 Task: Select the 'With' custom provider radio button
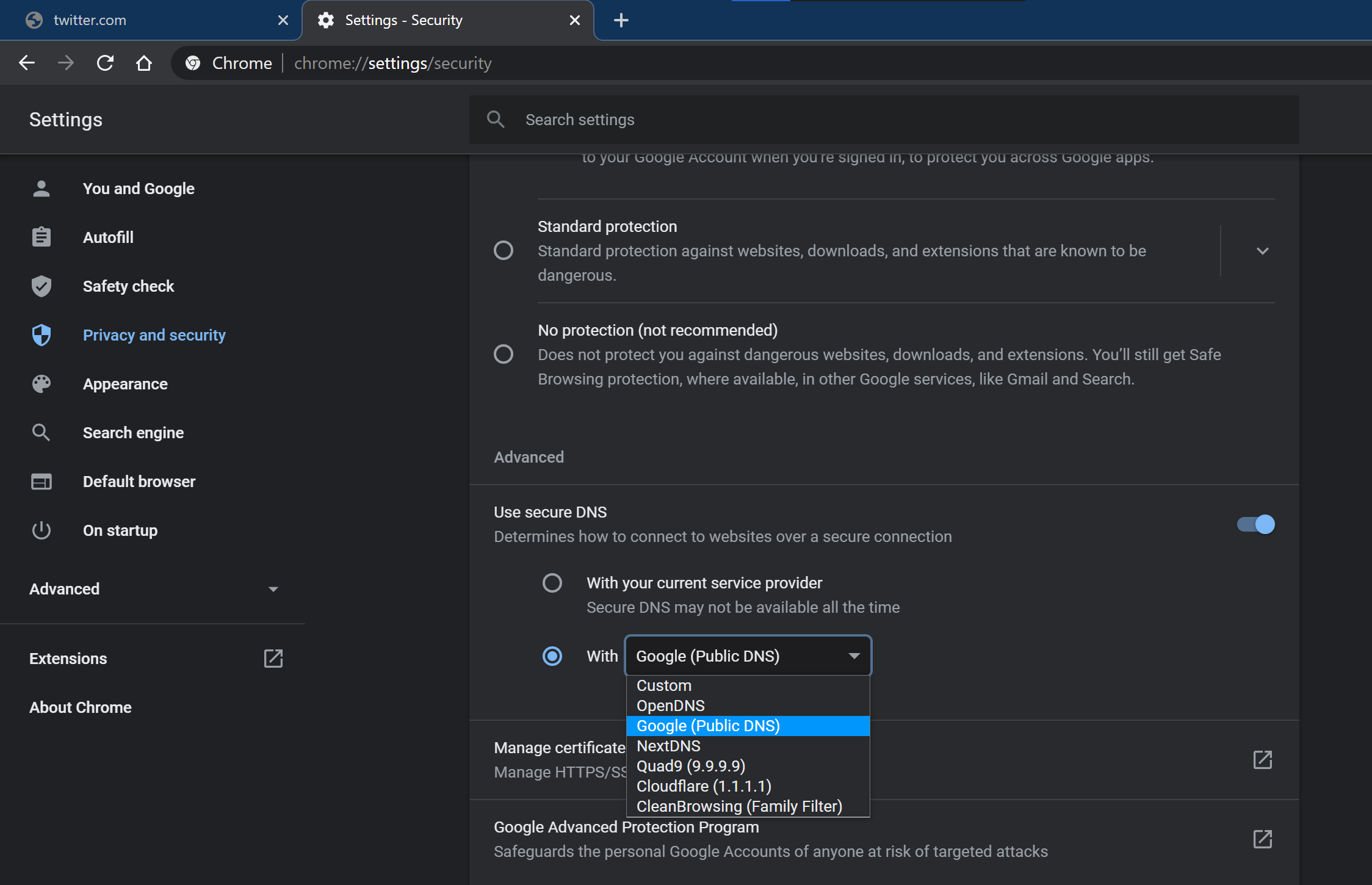click(552, 656)
